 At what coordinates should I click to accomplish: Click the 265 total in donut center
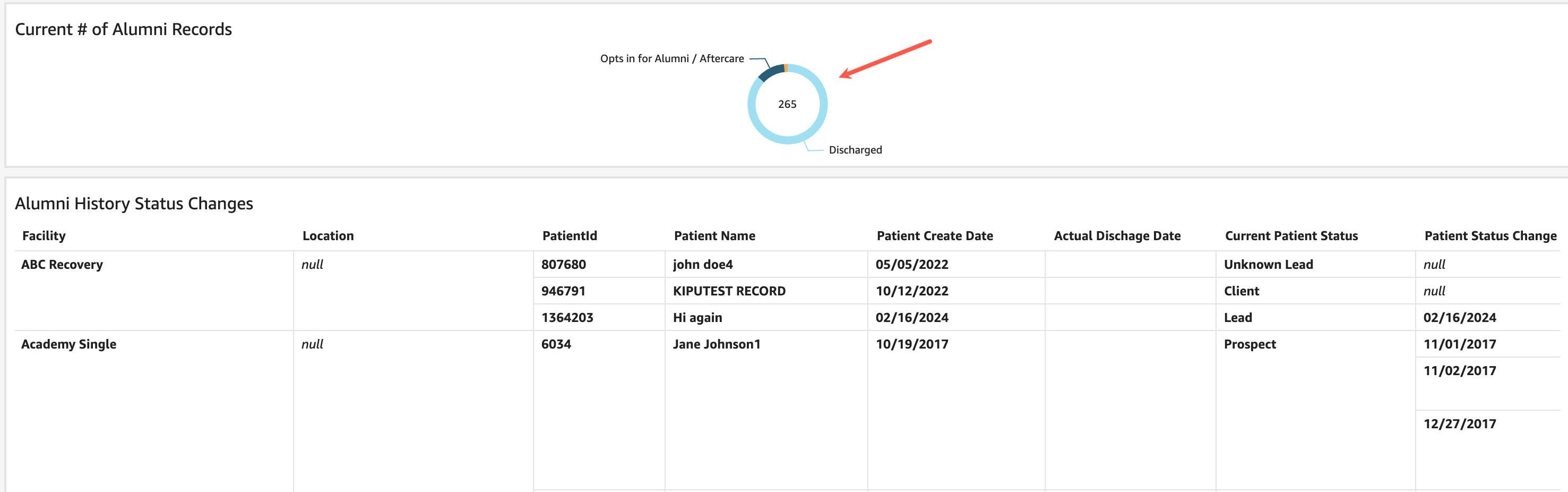(787, 104)
